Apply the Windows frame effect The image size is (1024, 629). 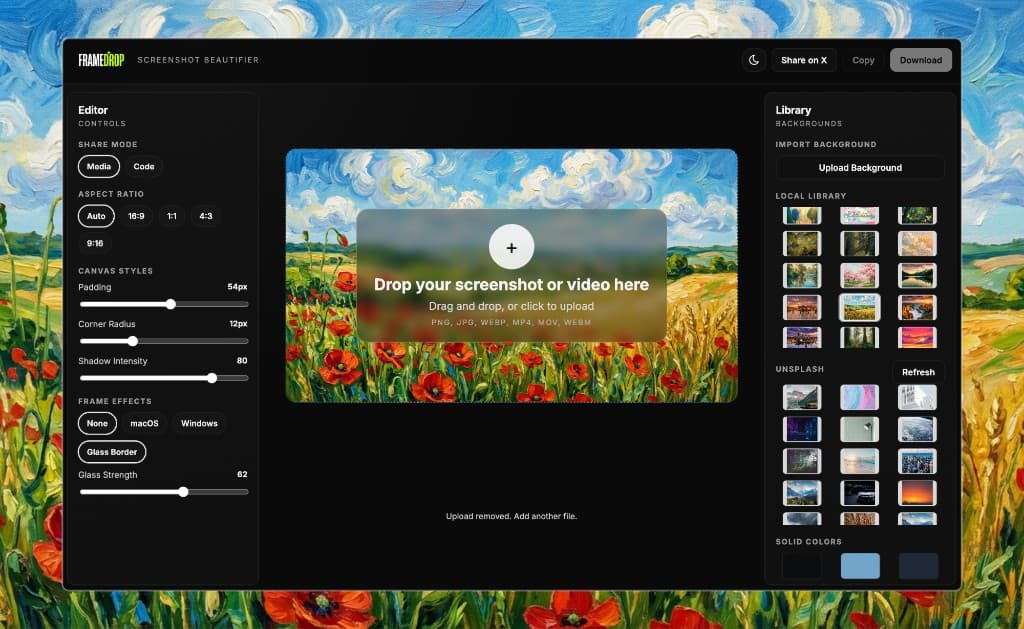pos(199,423)
